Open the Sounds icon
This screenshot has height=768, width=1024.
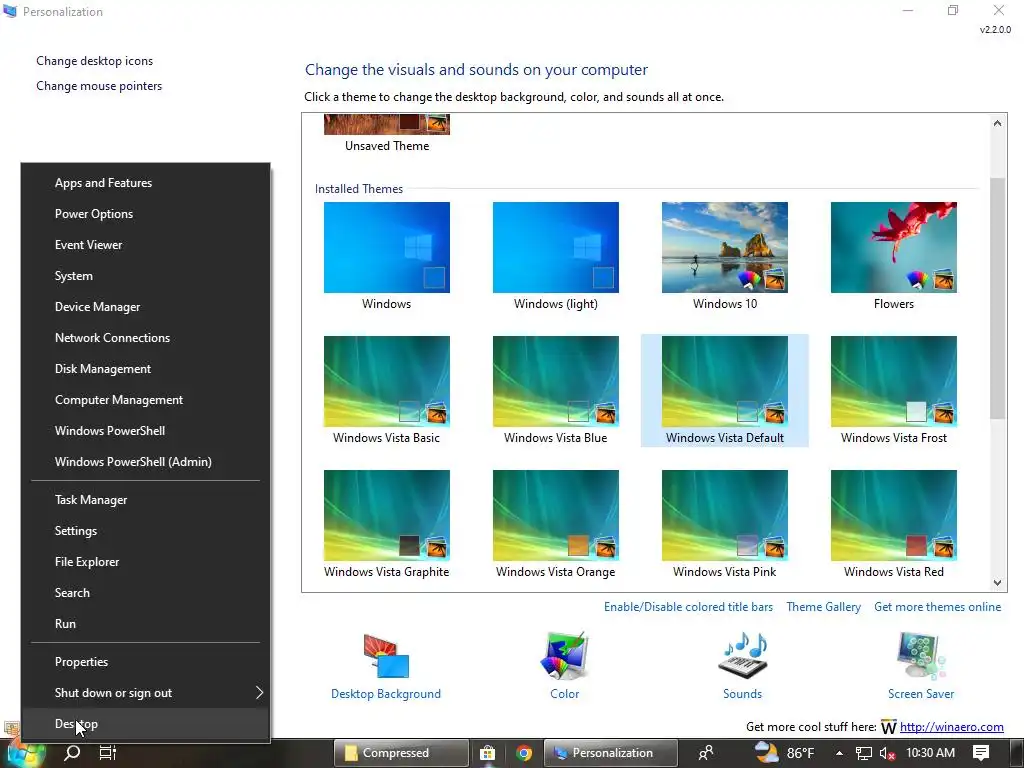(x=743, y=657)
